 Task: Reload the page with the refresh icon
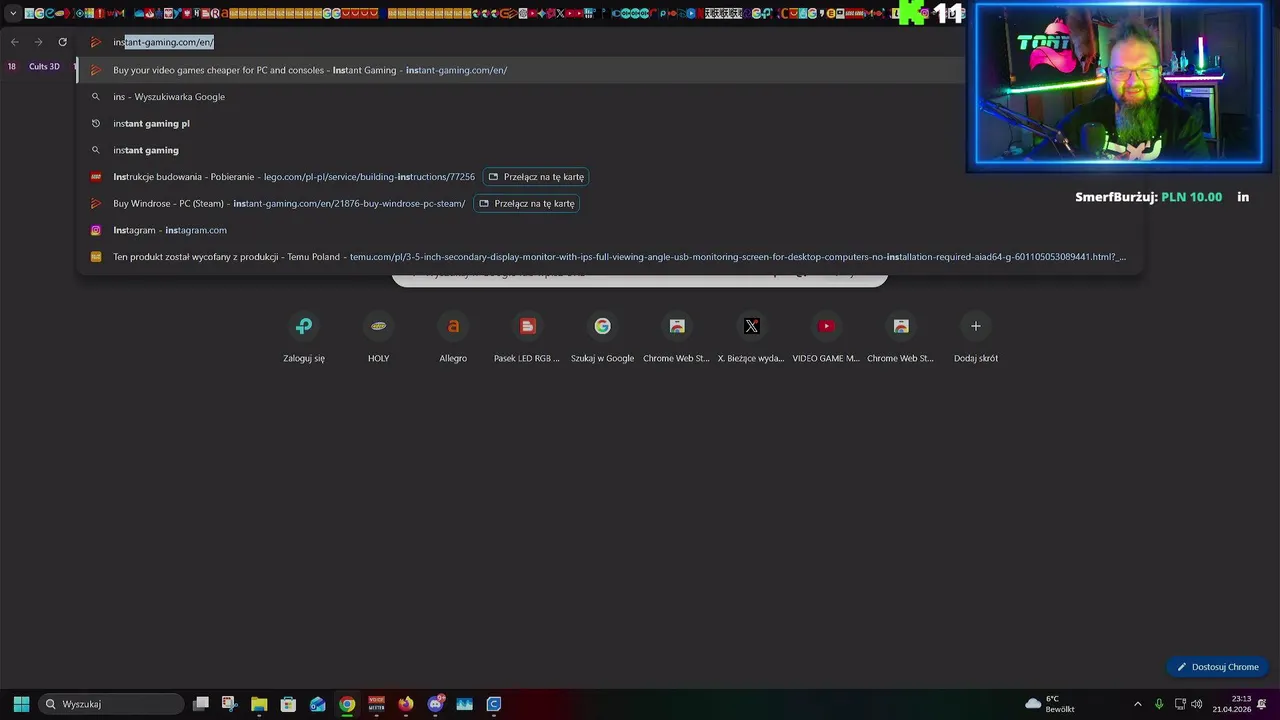[x=62, y=42]
